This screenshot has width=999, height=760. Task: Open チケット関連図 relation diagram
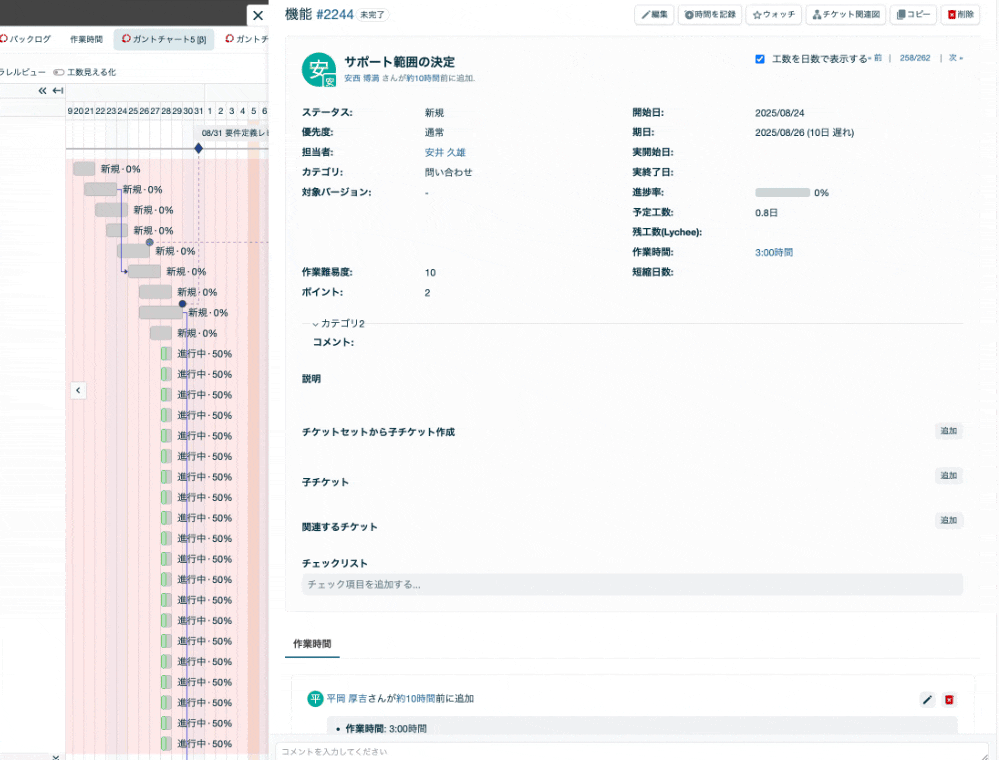[x=846, y=15]
